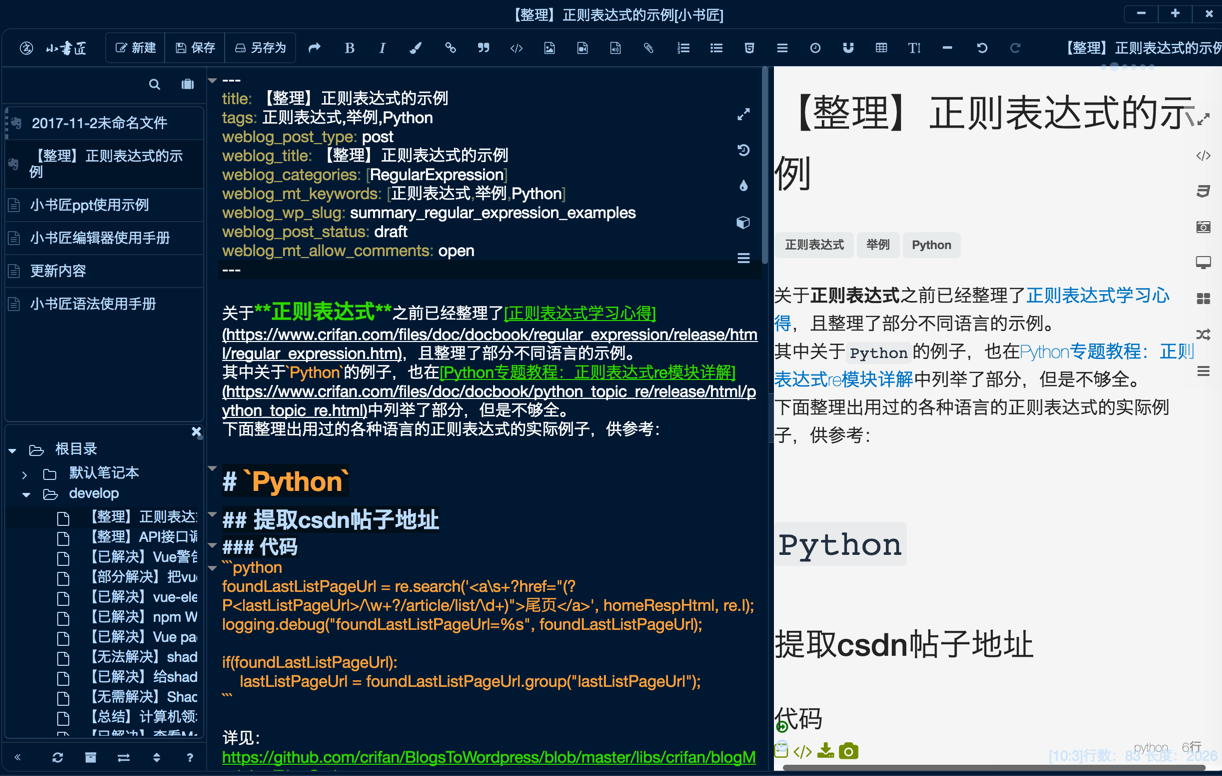Click the editor cube icon
The height and width of the screenshot is (776, 1222).
(743, 222)
